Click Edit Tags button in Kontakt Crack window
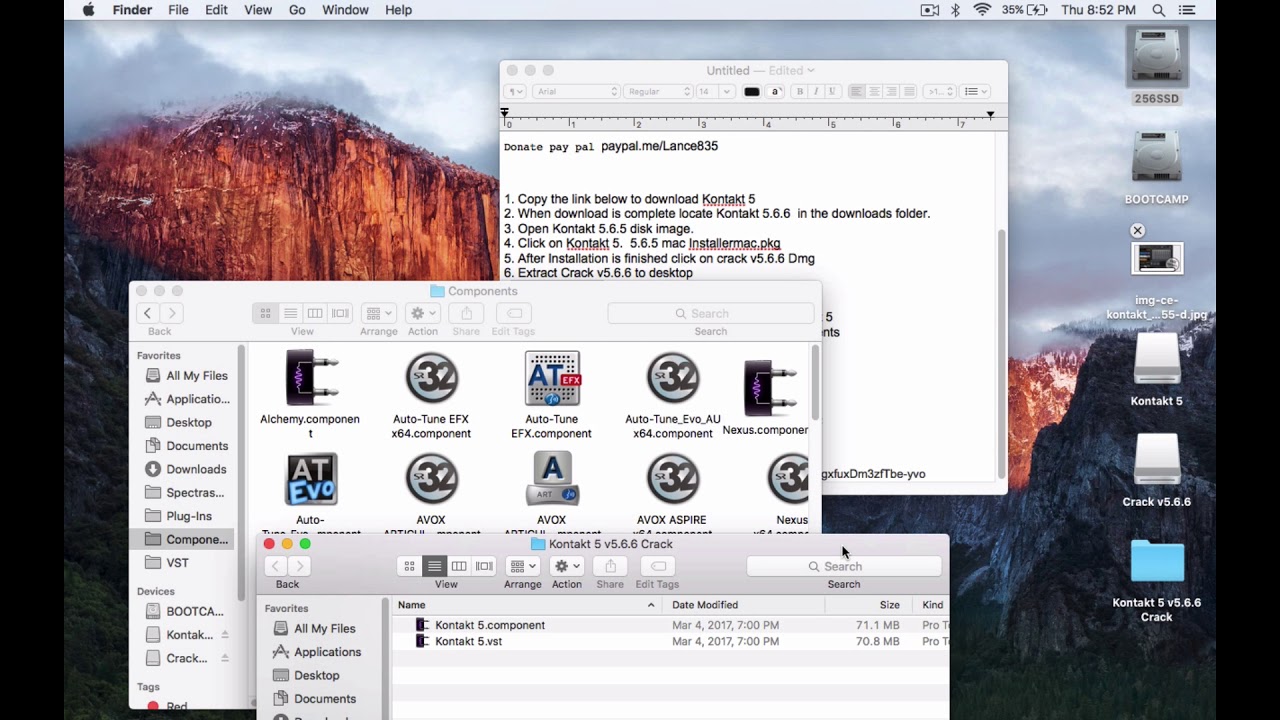The width and height of the screenshot is (1280, 720). (658, 566)
